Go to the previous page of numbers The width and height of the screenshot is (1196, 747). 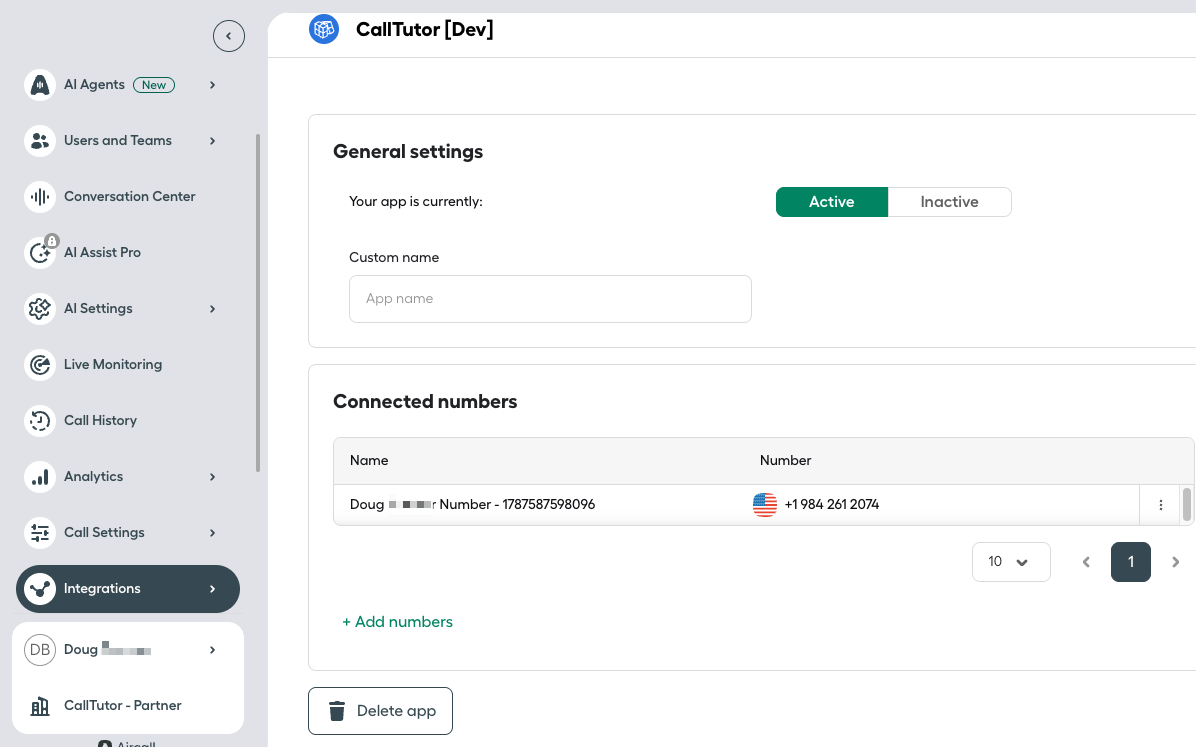[1086, 562]
